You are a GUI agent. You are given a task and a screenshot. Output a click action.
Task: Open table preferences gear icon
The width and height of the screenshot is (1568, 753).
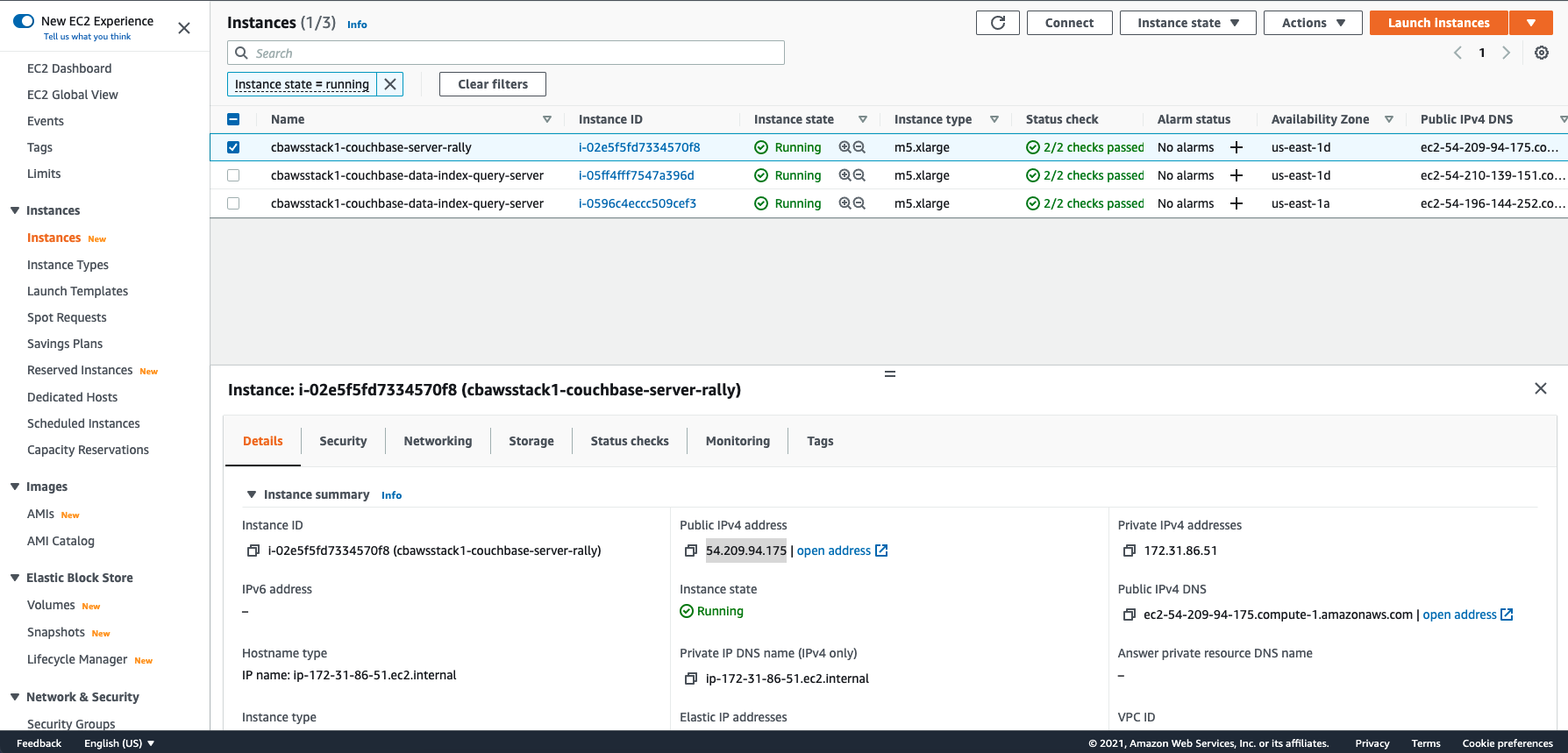pyautogui.click(x=1541, y=53)
